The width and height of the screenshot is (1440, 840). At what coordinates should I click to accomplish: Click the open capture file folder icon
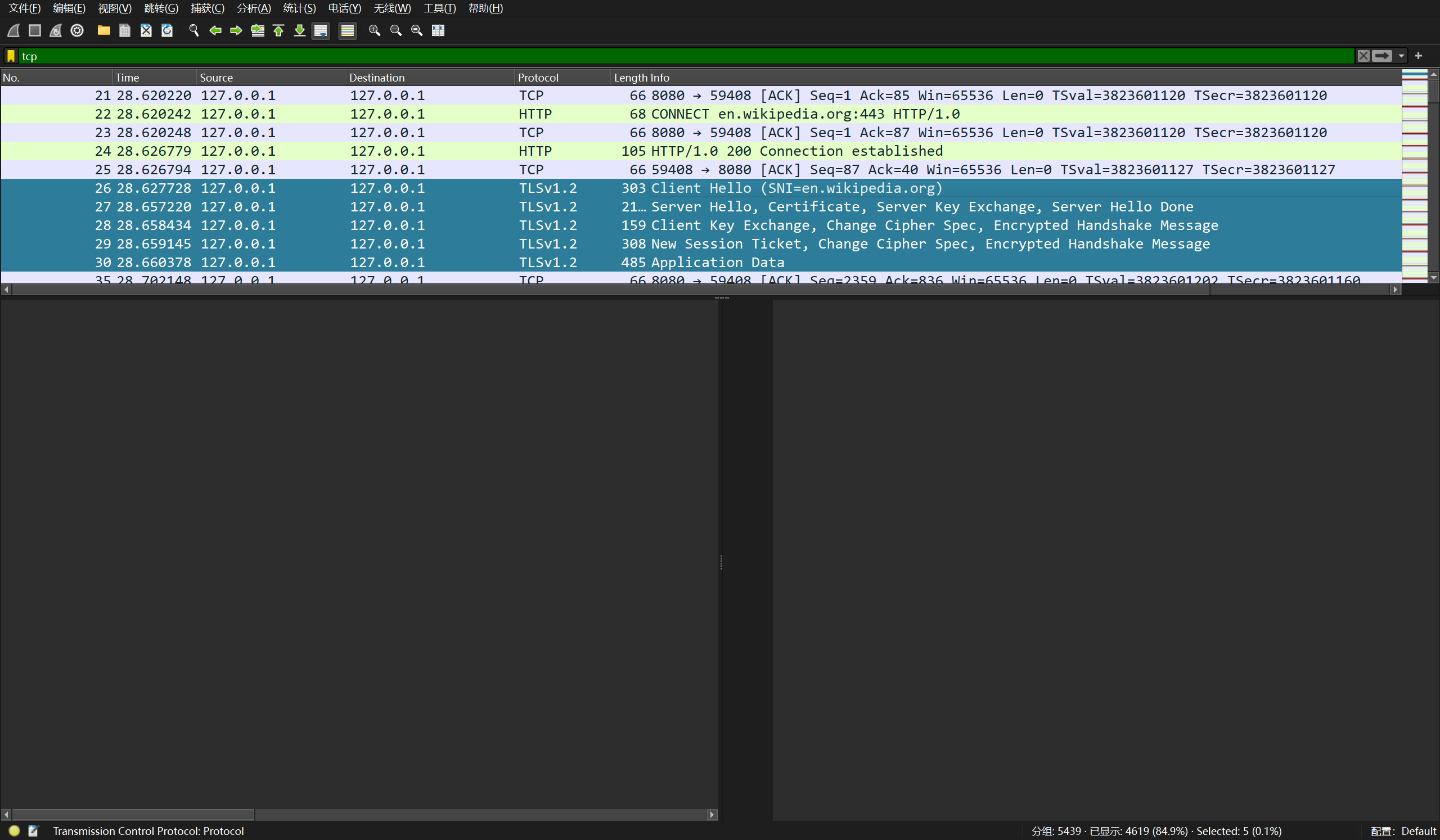point(103,30)
